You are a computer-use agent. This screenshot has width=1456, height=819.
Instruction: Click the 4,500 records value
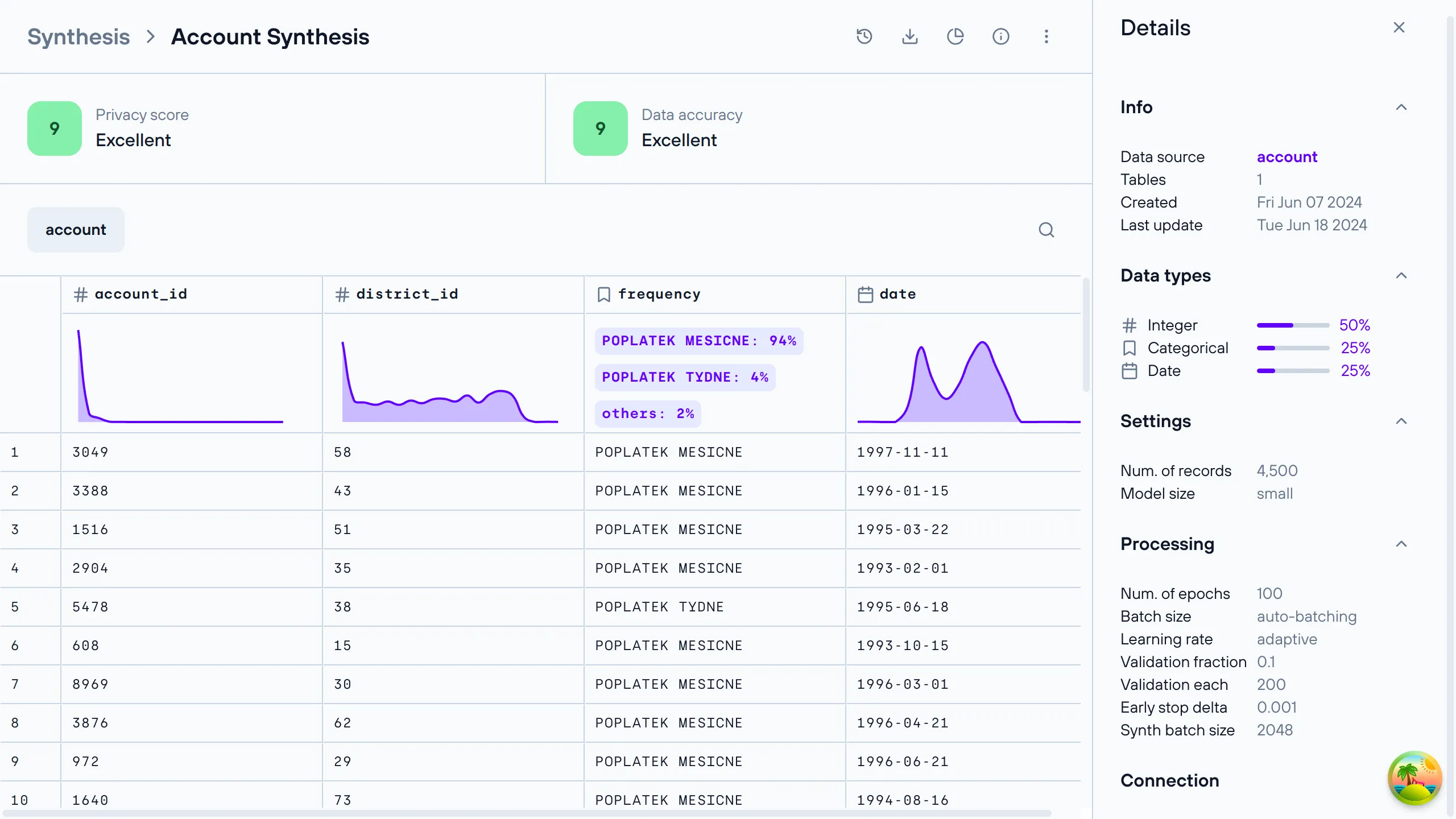click(1277, 471)
